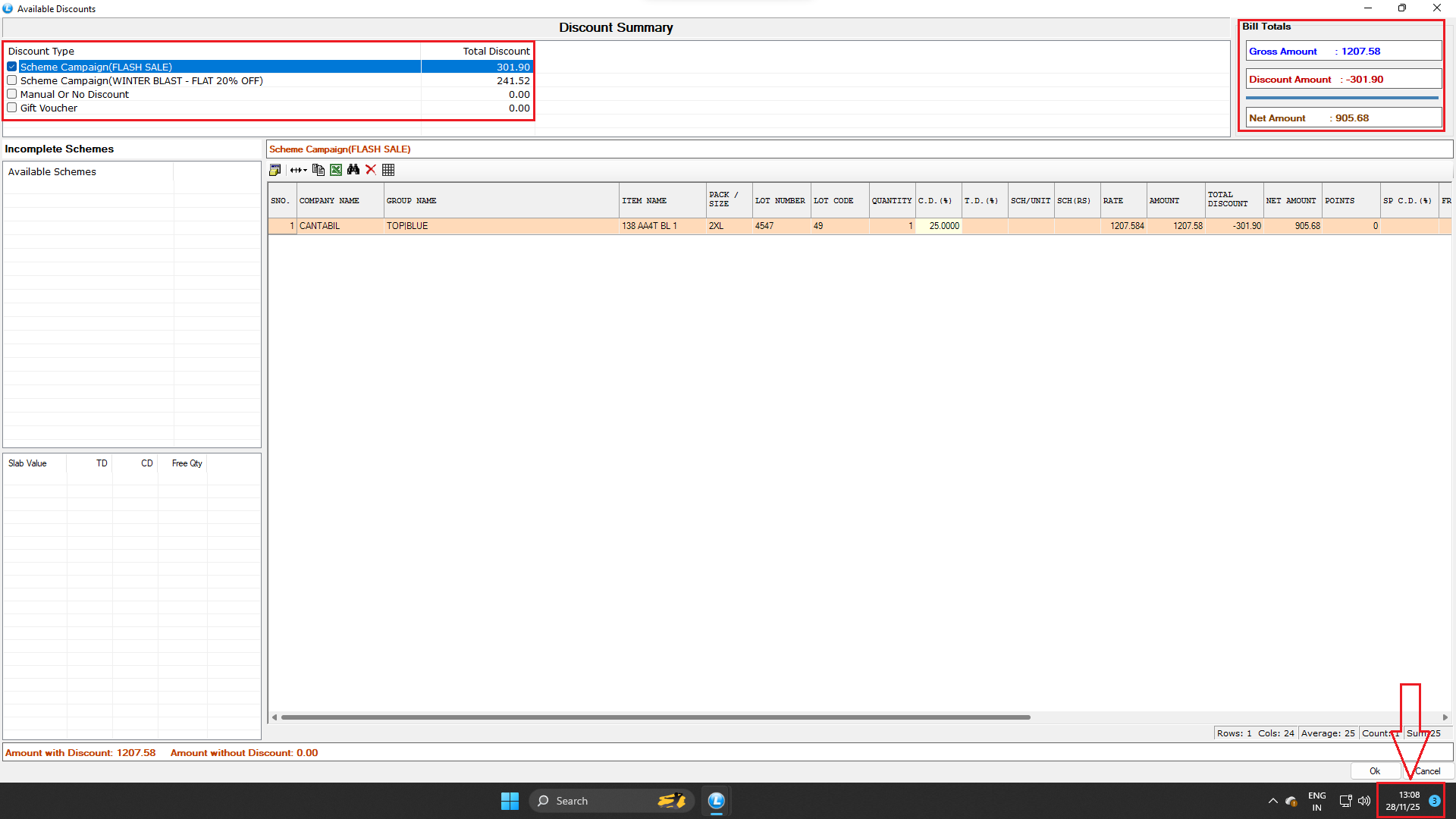Show hidden icons in the system tray
Viewport: 1456px width, 819px height.
pyautogui.click(x=1272, y=801)
